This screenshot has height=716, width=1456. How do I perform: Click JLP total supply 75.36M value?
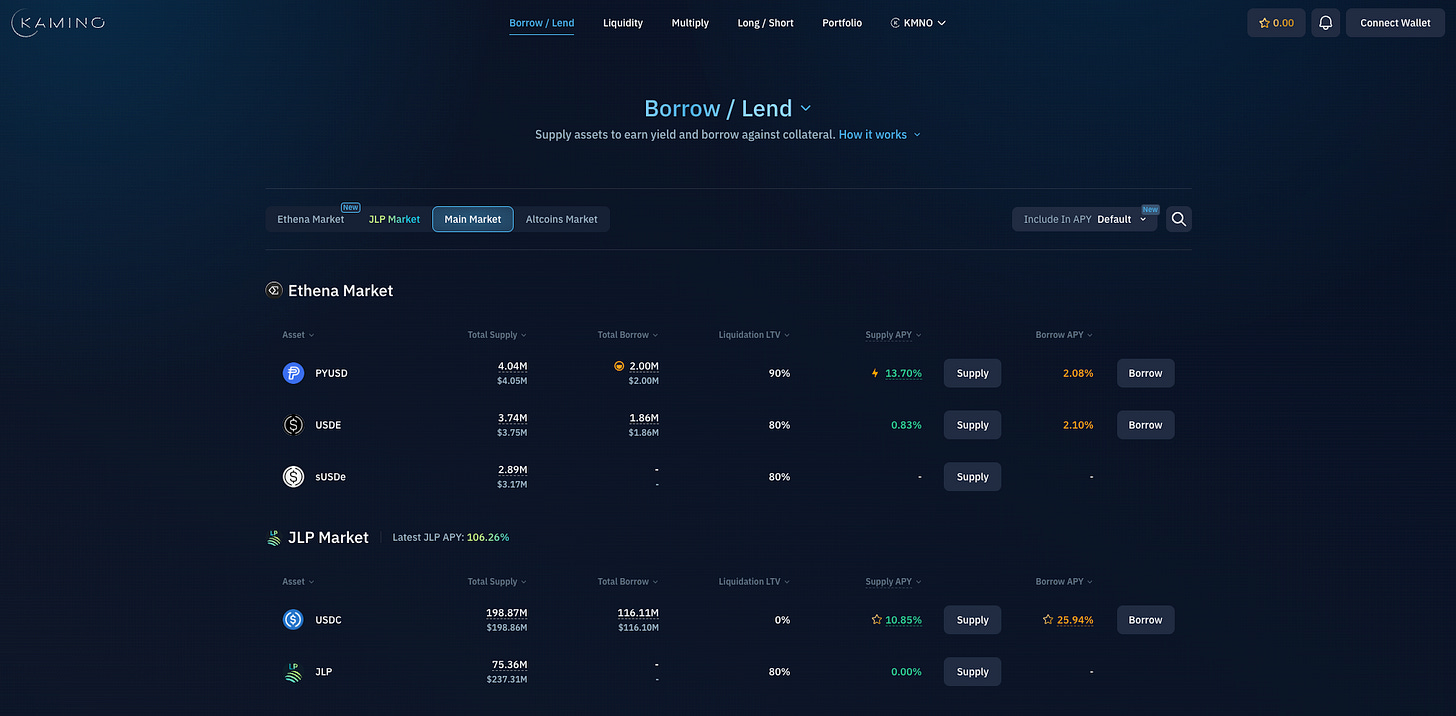coord(509,665)
